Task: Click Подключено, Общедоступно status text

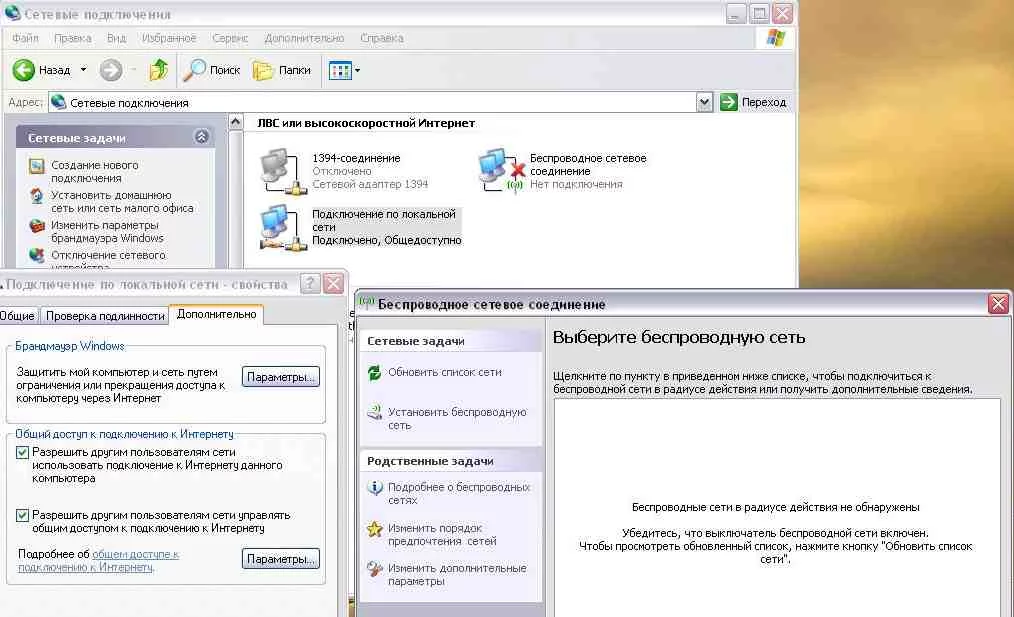Action: click(x=387, y=241)
